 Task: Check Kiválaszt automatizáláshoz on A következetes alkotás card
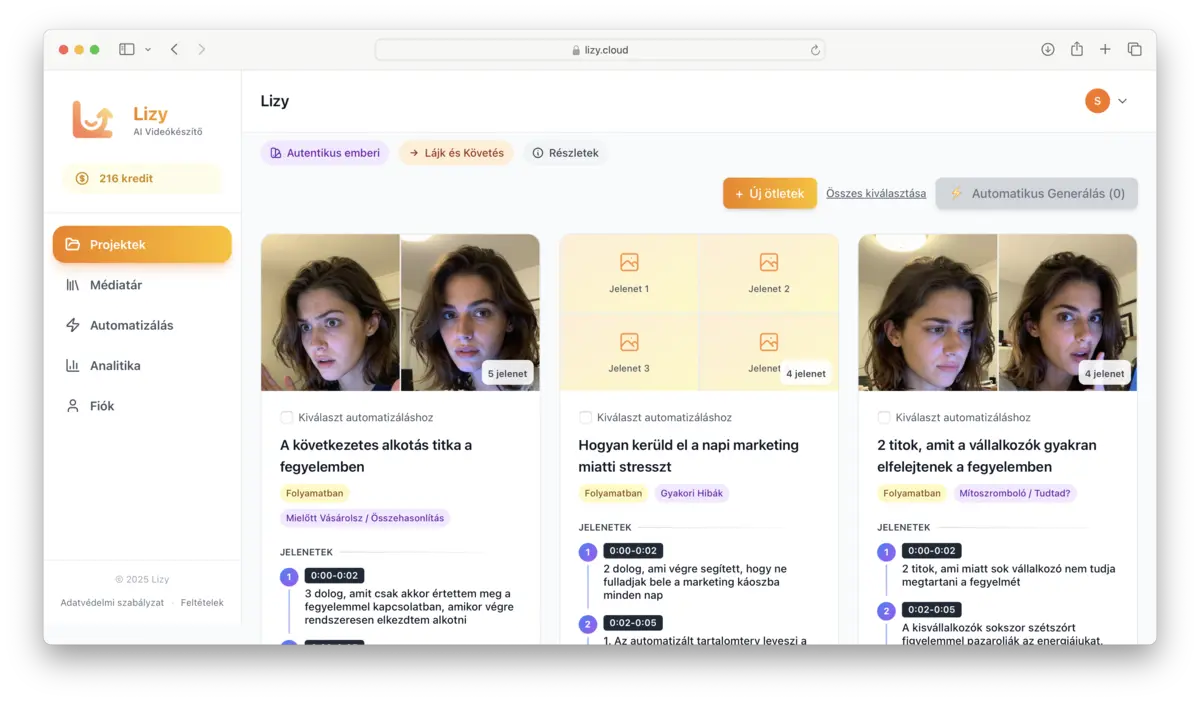tap(287, 417)
